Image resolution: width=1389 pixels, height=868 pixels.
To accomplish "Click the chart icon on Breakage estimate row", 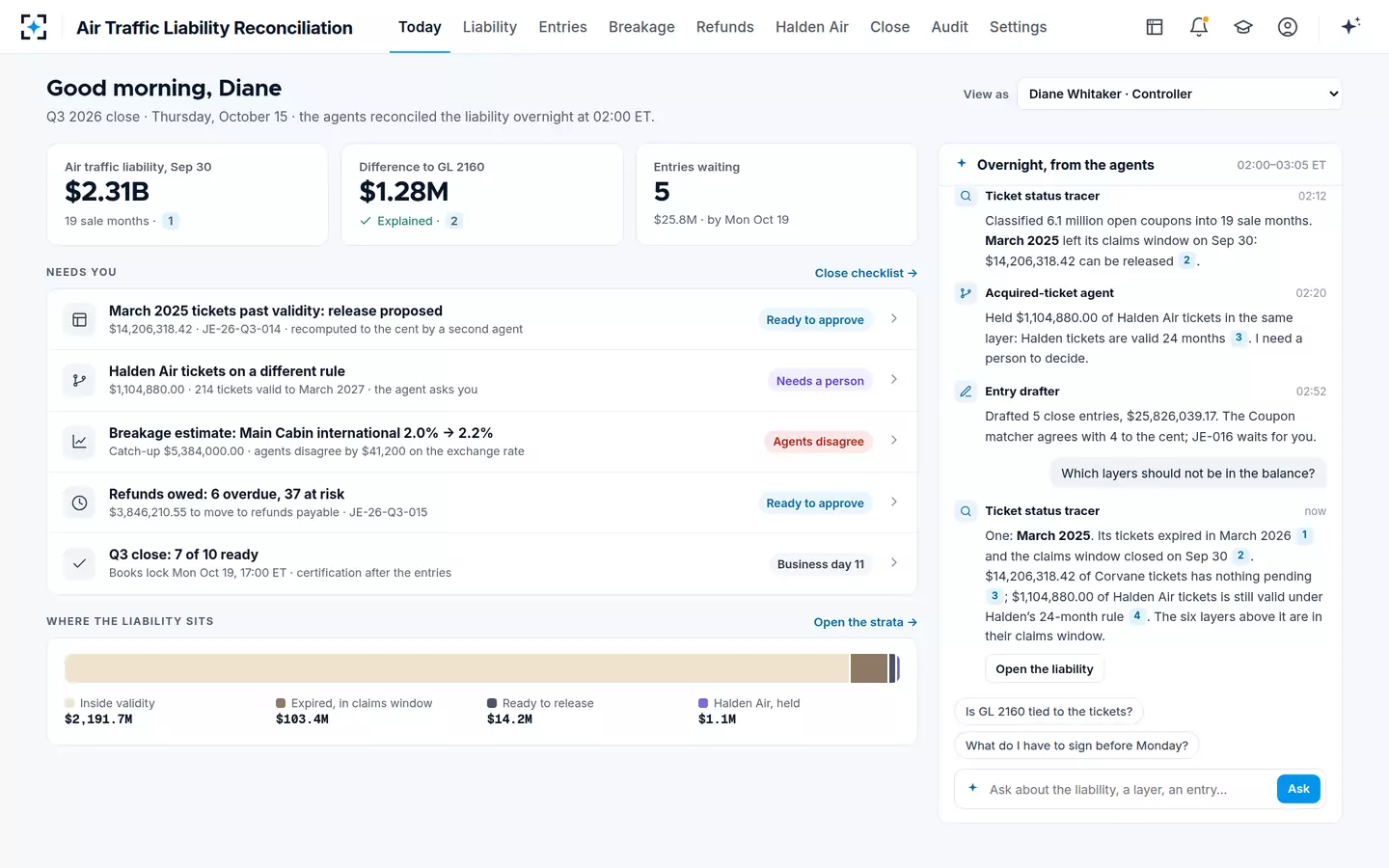I will point(80,442).
